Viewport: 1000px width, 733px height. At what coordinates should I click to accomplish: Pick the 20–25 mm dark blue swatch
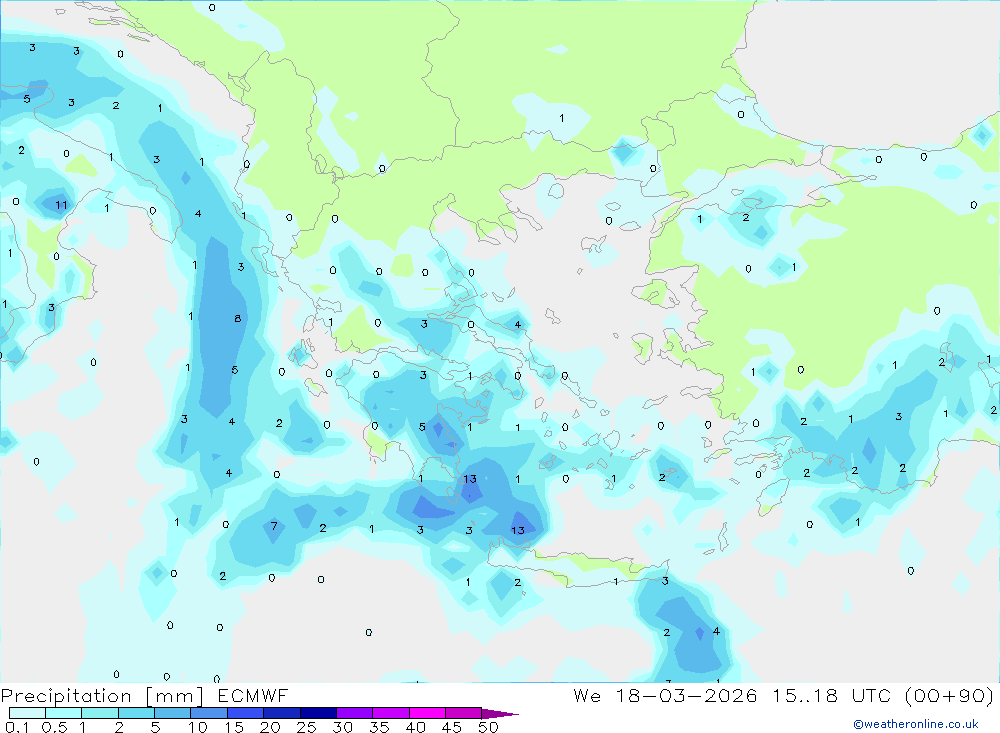[281, 713]
